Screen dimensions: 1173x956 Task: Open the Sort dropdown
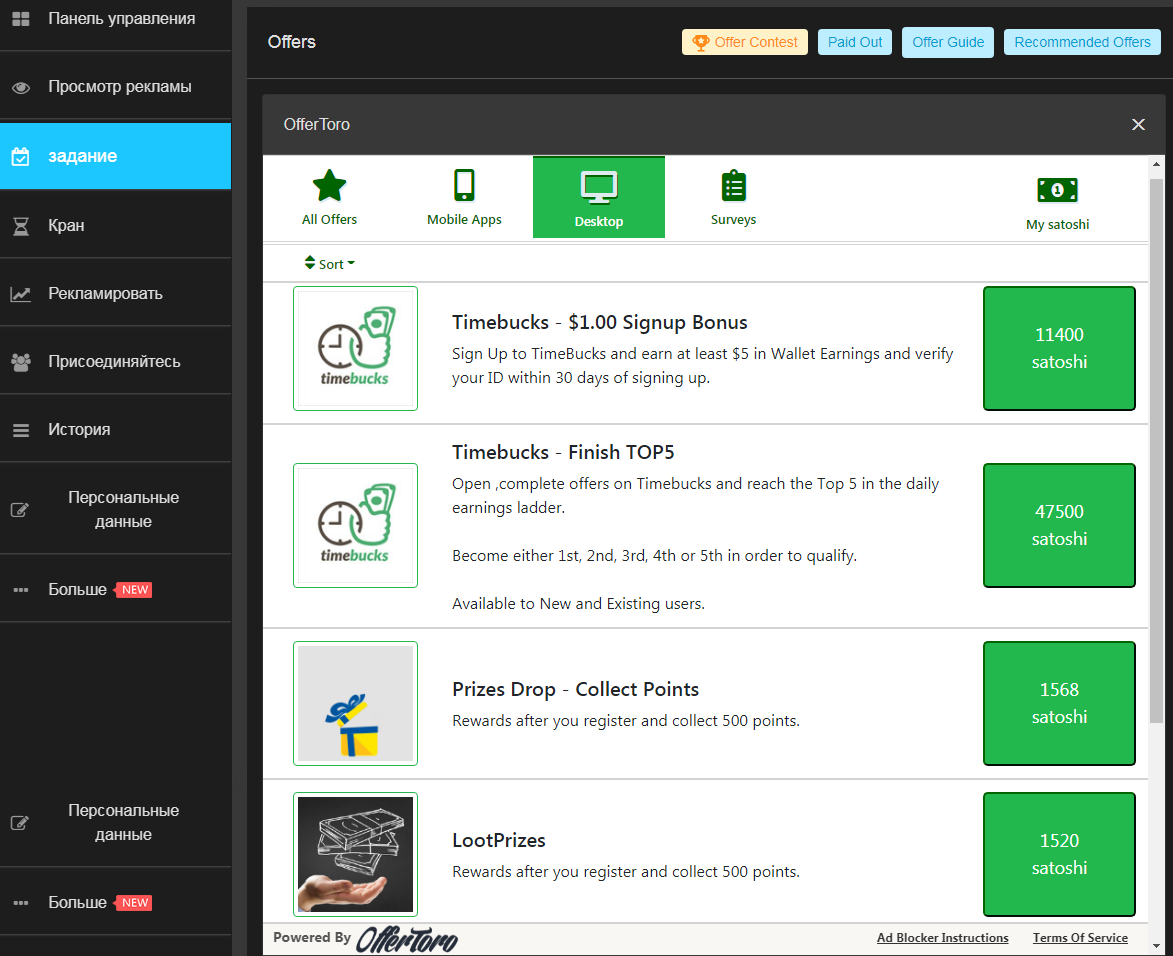pyautogui.click(x=329, y=263)
